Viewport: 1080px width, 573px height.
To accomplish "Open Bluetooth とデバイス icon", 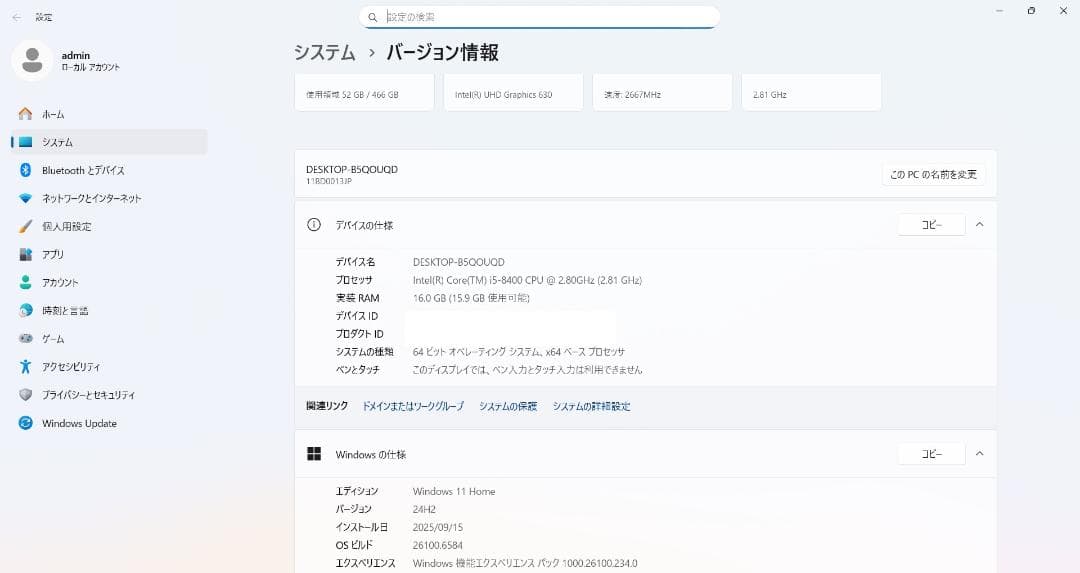I will (25, 170).
